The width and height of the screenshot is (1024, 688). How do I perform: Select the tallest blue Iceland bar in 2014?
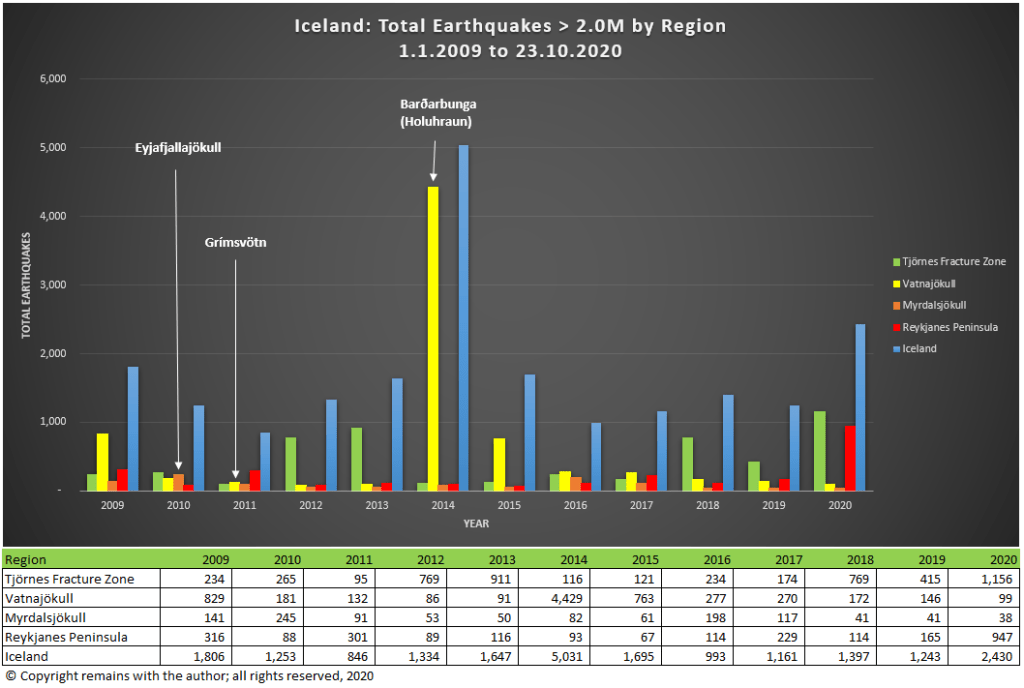point(463,320)
